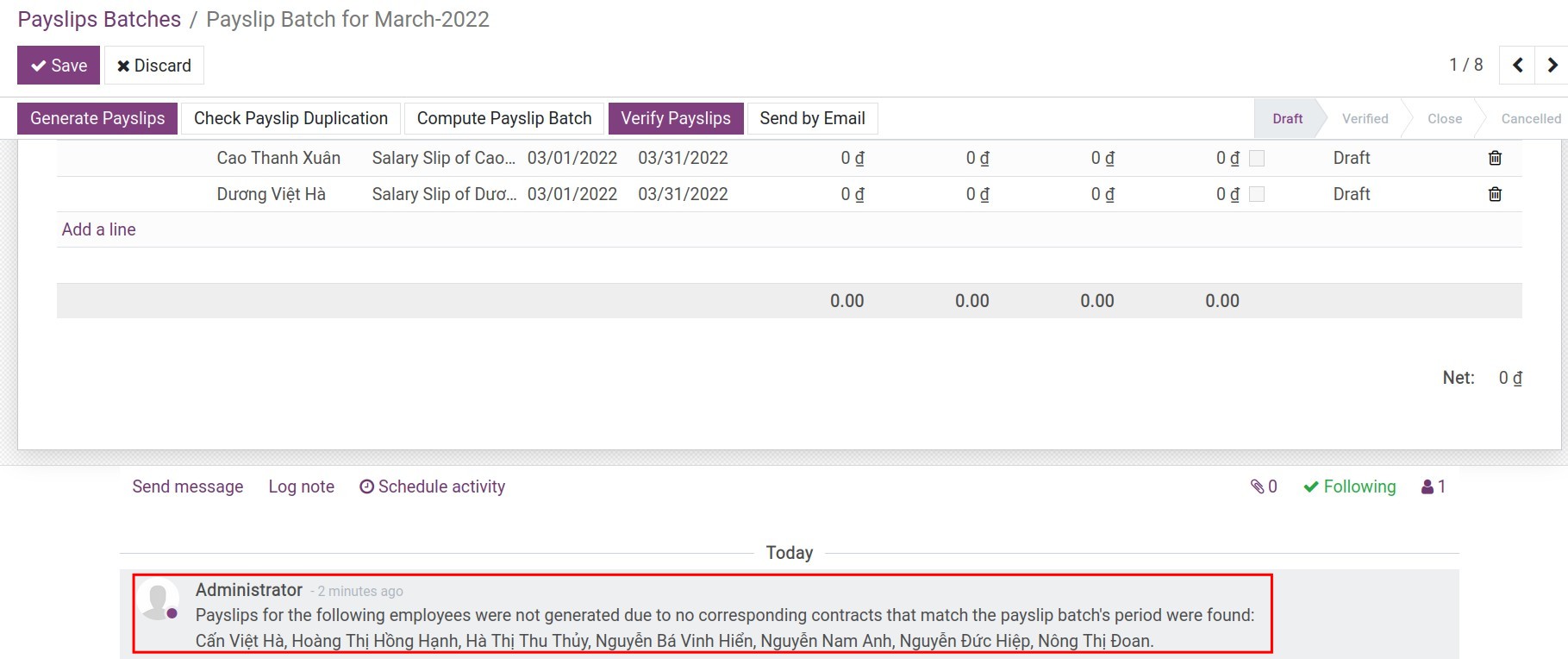
Task: Click Generate Payslips button
Action: point(97,118)
